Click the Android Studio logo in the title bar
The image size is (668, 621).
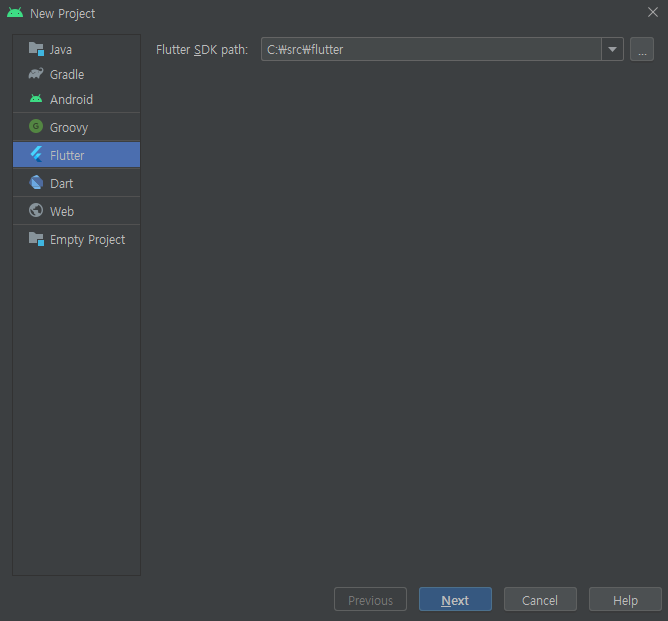tap(15, 12)
